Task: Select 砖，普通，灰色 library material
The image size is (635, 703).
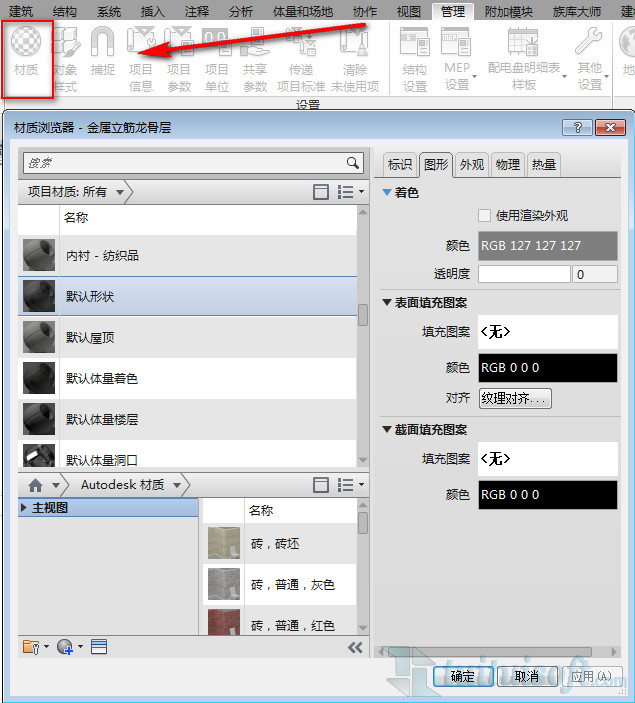Action: pyautogui.click(x=280, y=585)
